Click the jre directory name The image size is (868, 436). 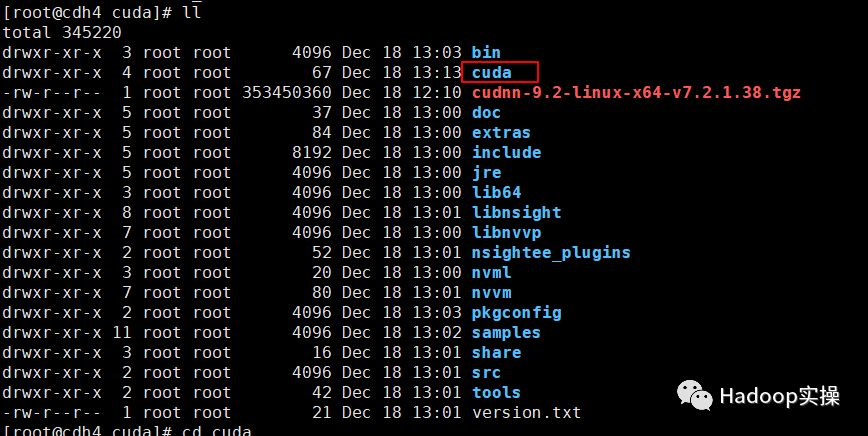pos(486,173)
